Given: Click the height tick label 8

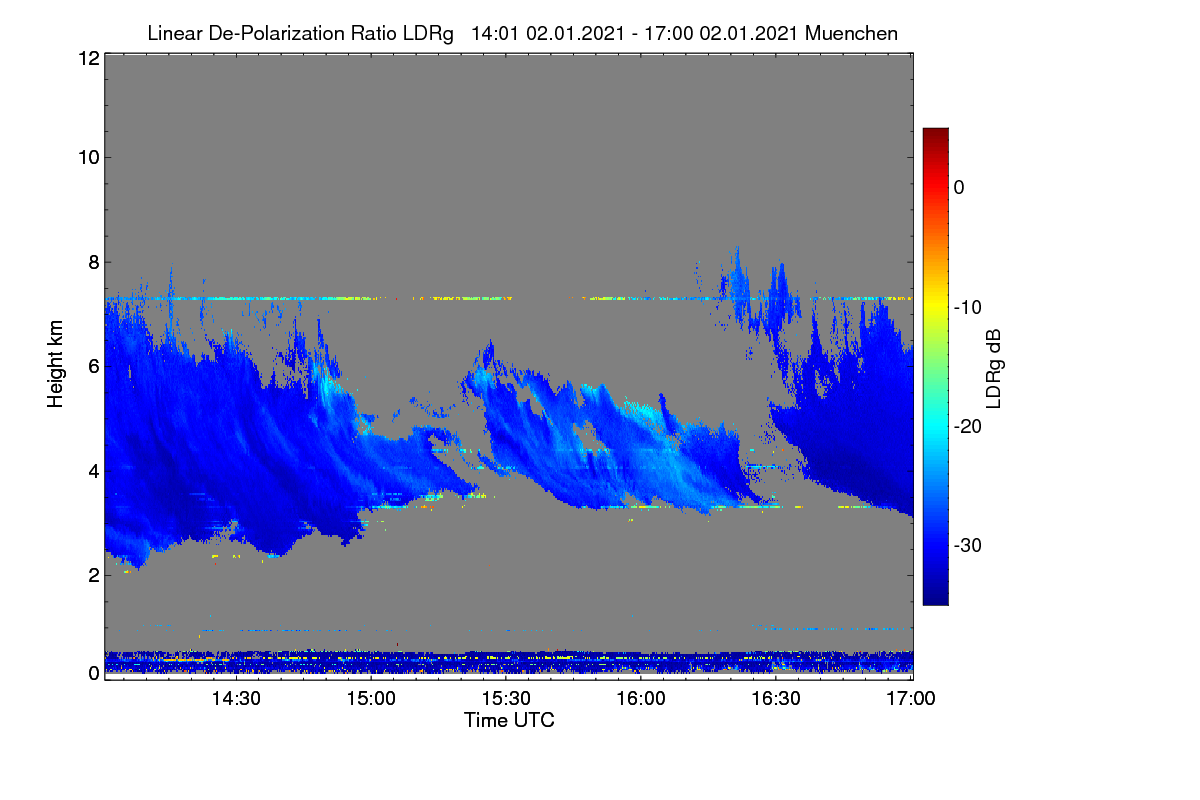Looking at the screenshot, I should (92, 262).
